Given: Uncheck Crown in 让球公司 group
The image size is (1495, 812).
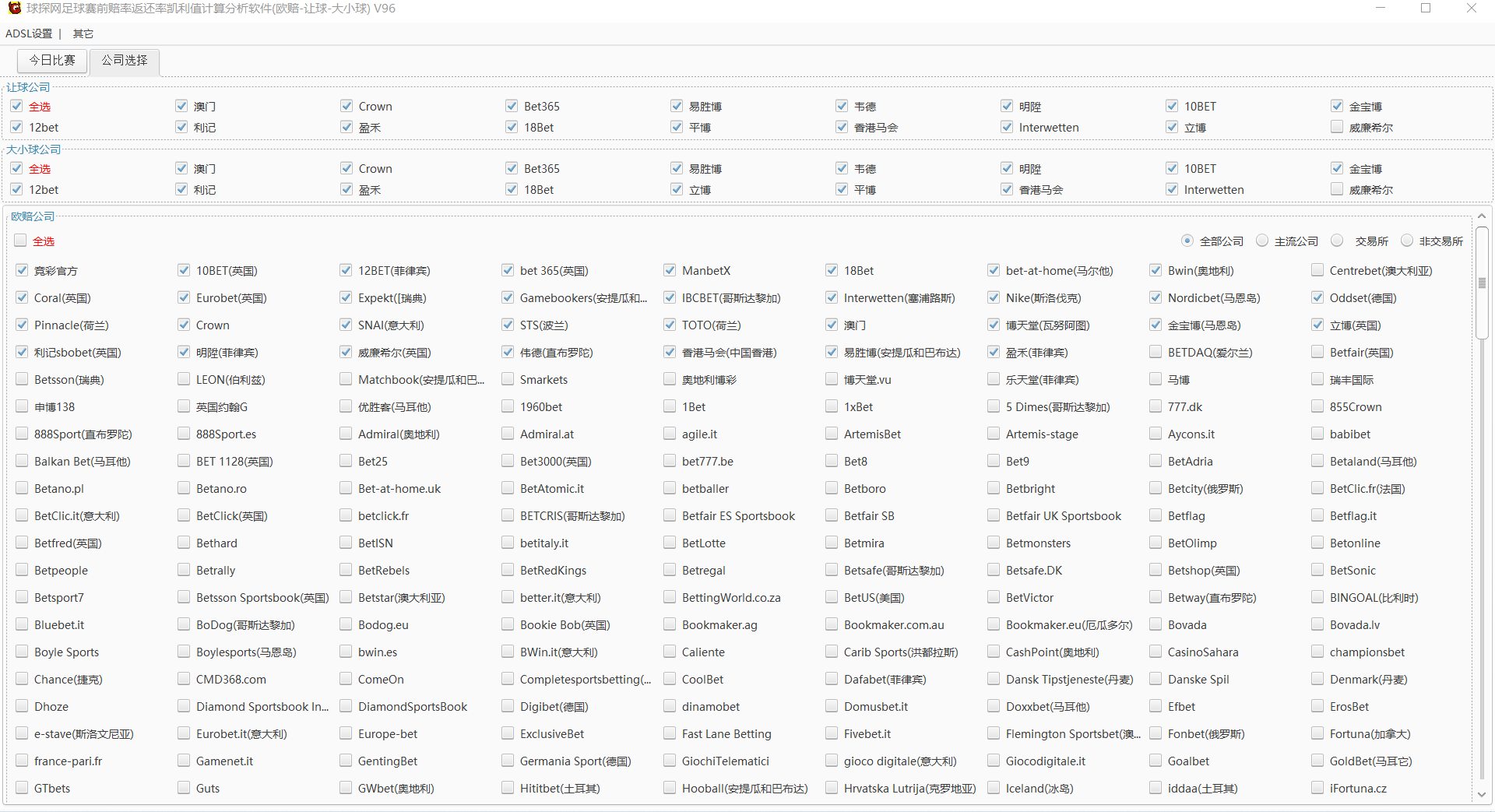Looking at the screenshot, I should (x=346, y=106).
